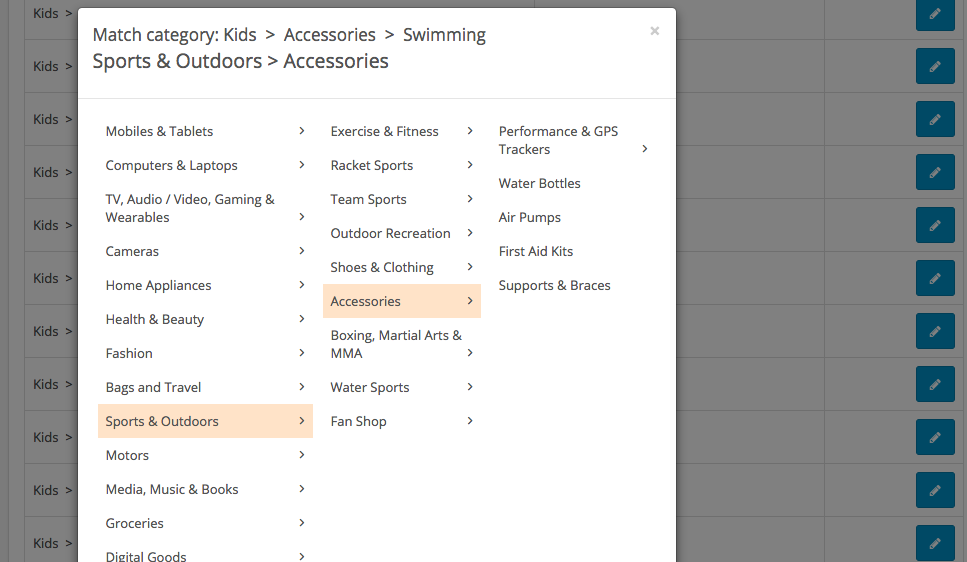Open the Racket Sports category
Screen dimensions: 967x562
(372, 165)
